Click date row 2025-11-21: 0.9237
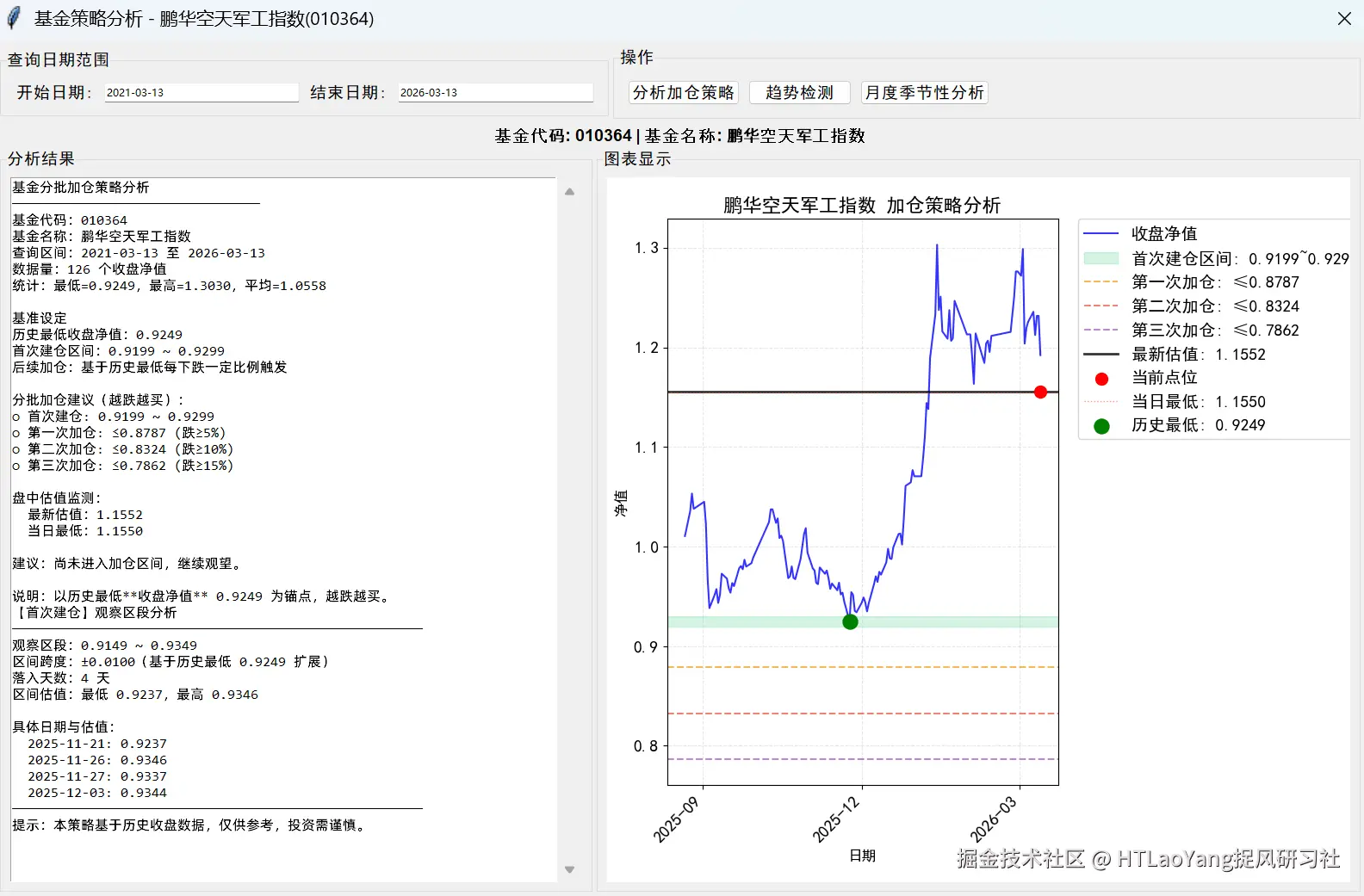1364x896 pixels. 97,743
